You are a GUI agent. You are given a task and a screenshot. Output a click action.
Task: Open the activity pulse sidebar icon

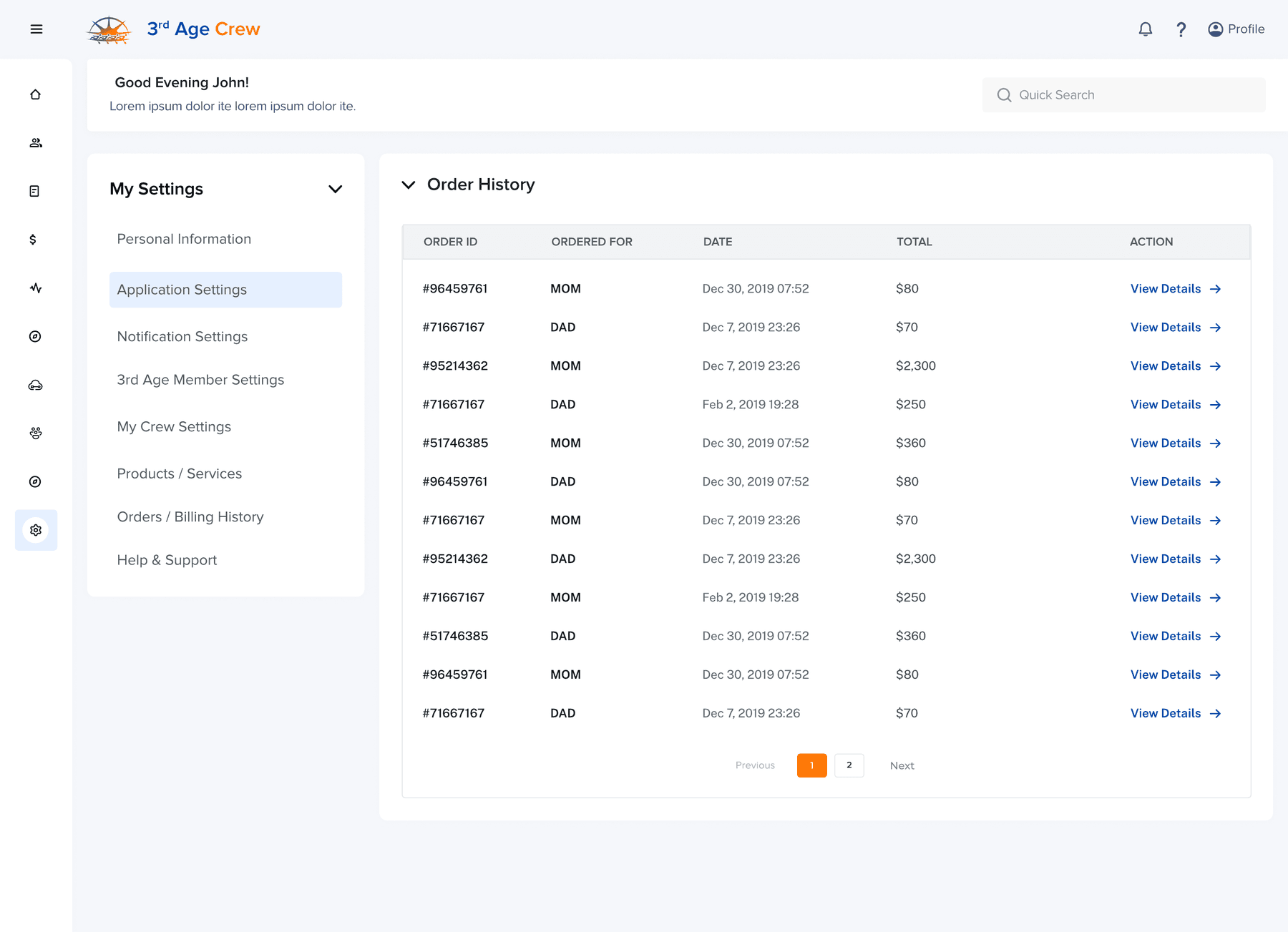[x=36, y=288]
